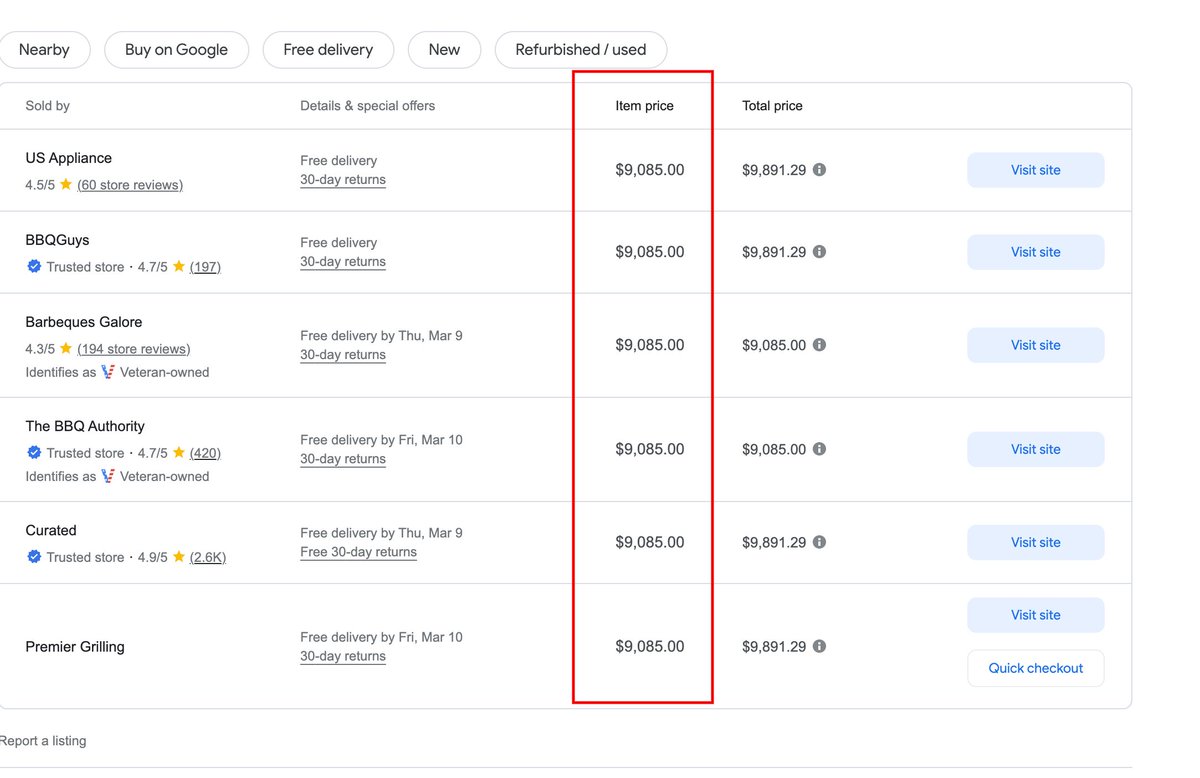Open US Appliance 60 store reviews
Screen dimensions: 1200x778
(x=130, y=185)
